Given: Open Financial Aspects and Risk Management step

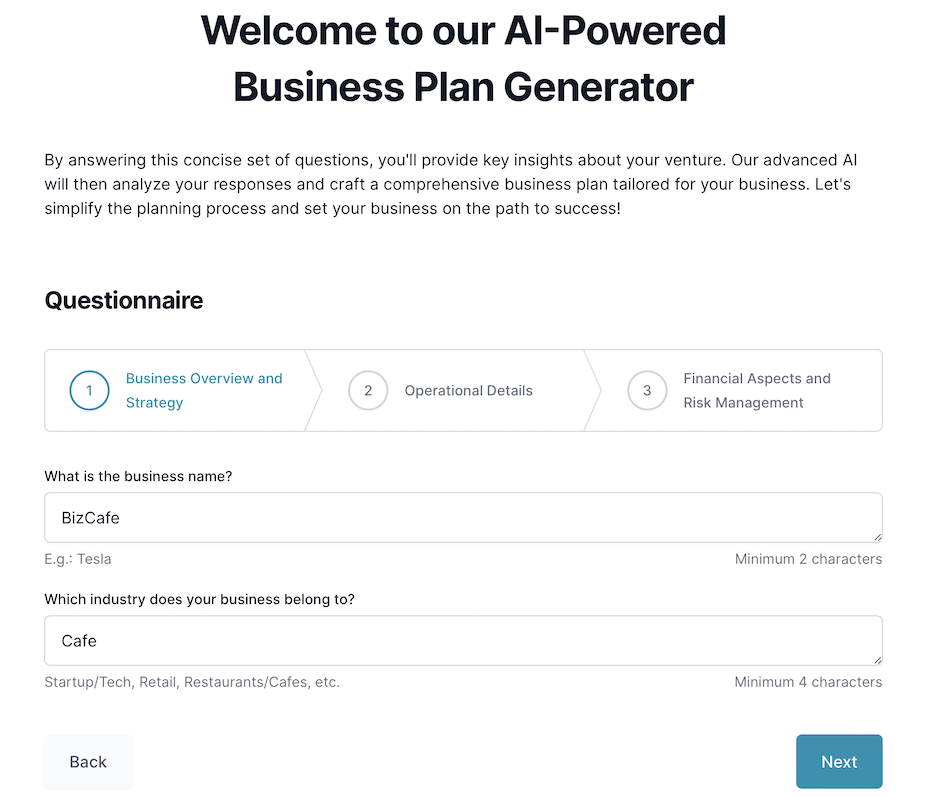Looking at the screenshot, I should 757,391.
